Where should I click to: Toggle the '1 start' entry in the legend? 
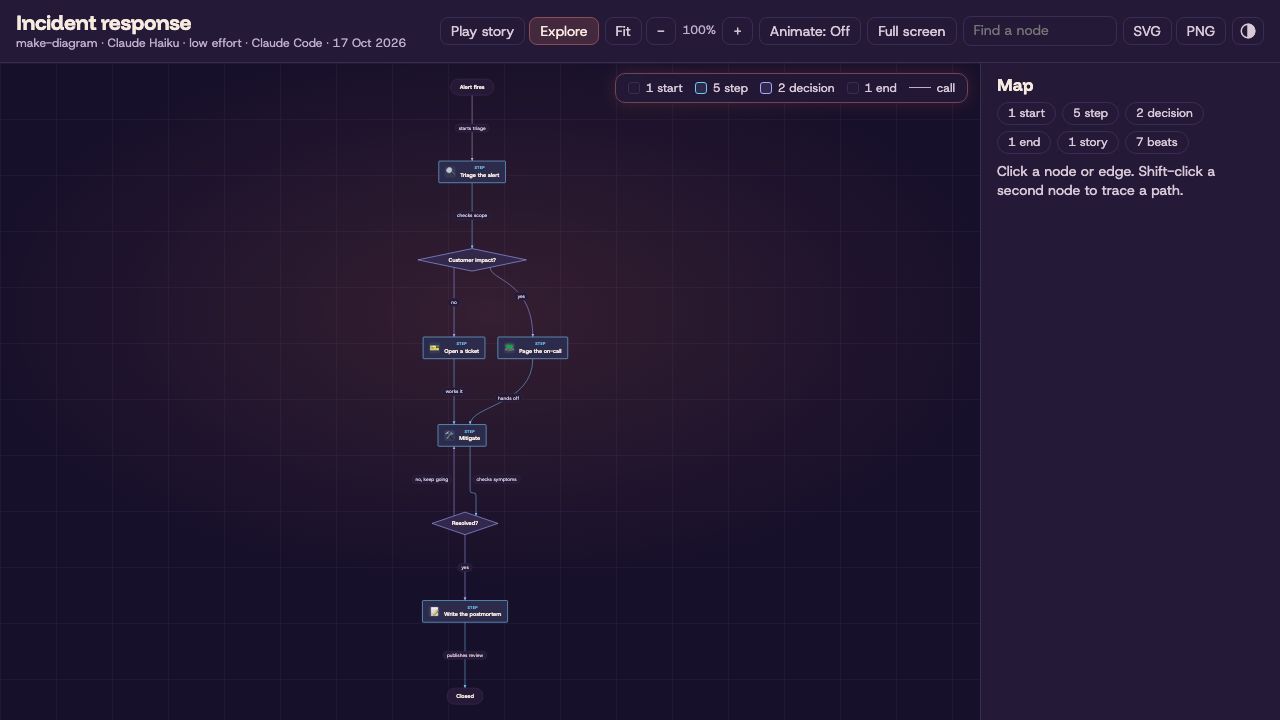pos(655,88)
